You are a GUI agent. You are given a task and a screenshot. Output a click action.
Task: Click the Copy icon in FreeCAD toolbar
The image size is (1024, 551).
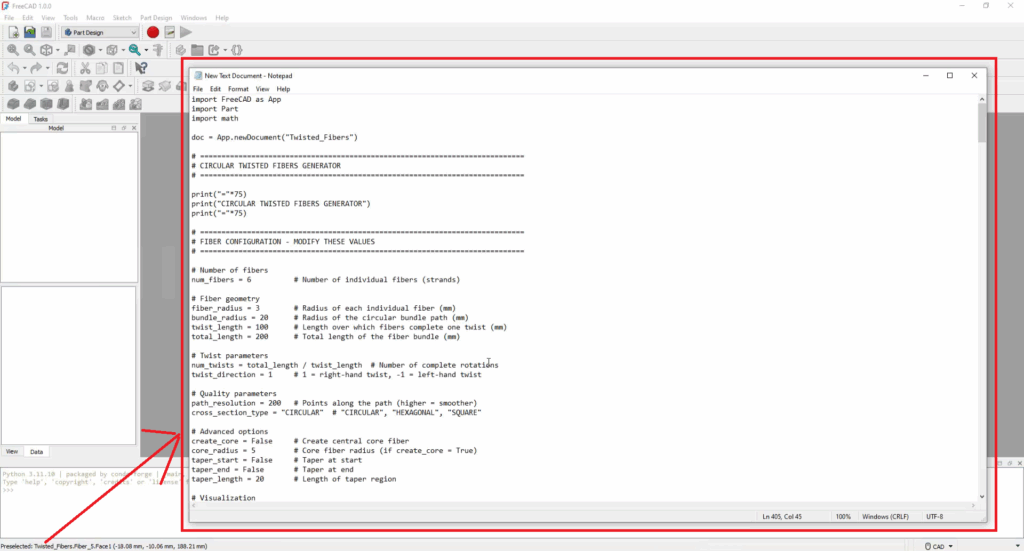pos(102,68)
